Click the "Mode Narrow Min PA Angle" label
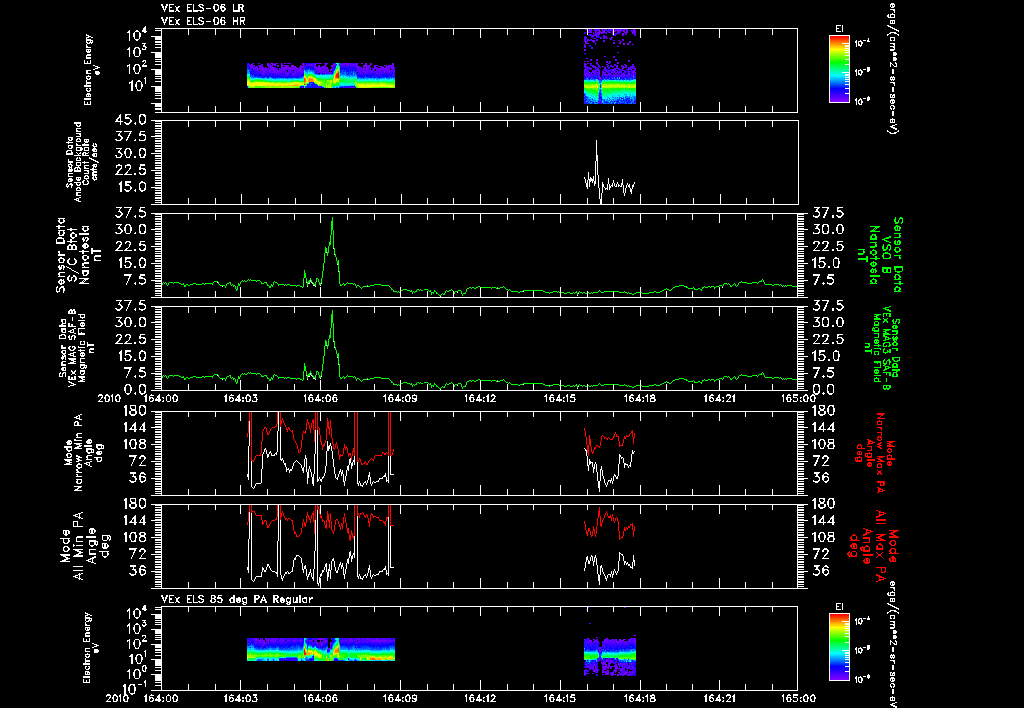The image size is (1024, 708). (x=82, y=451)
